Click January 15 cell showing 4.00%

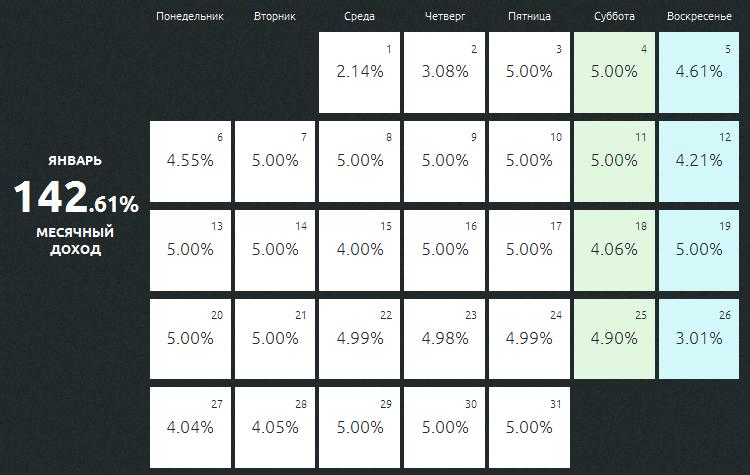pyautogui.click(x=360, y=250)
